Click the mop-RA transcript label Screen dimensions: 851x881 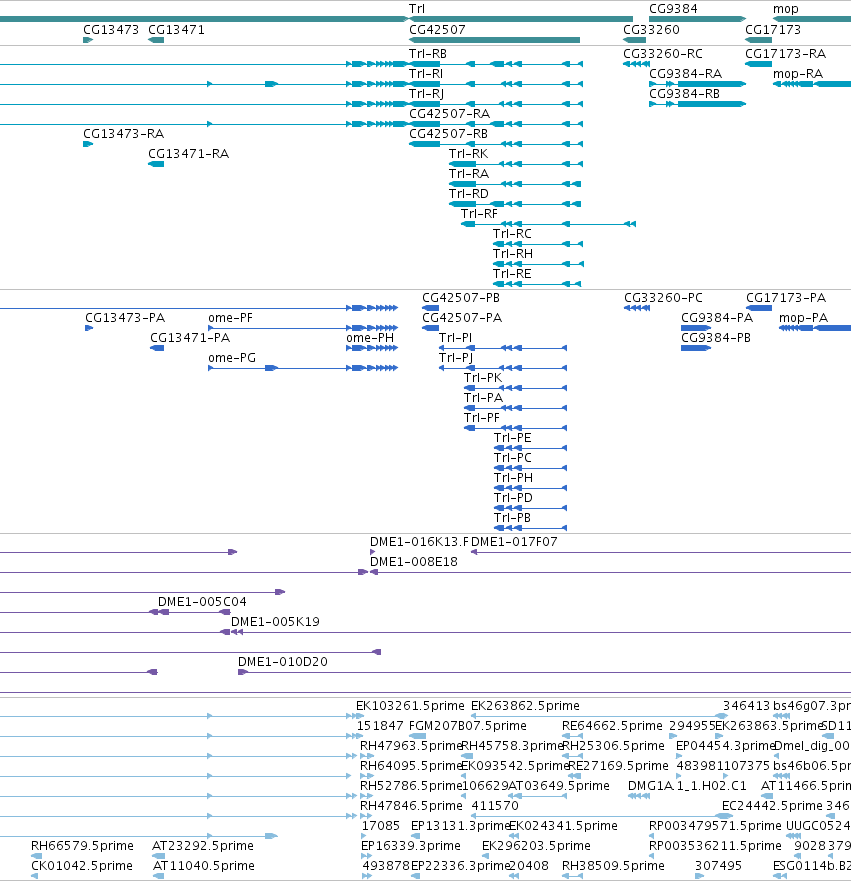coord(798,74)
